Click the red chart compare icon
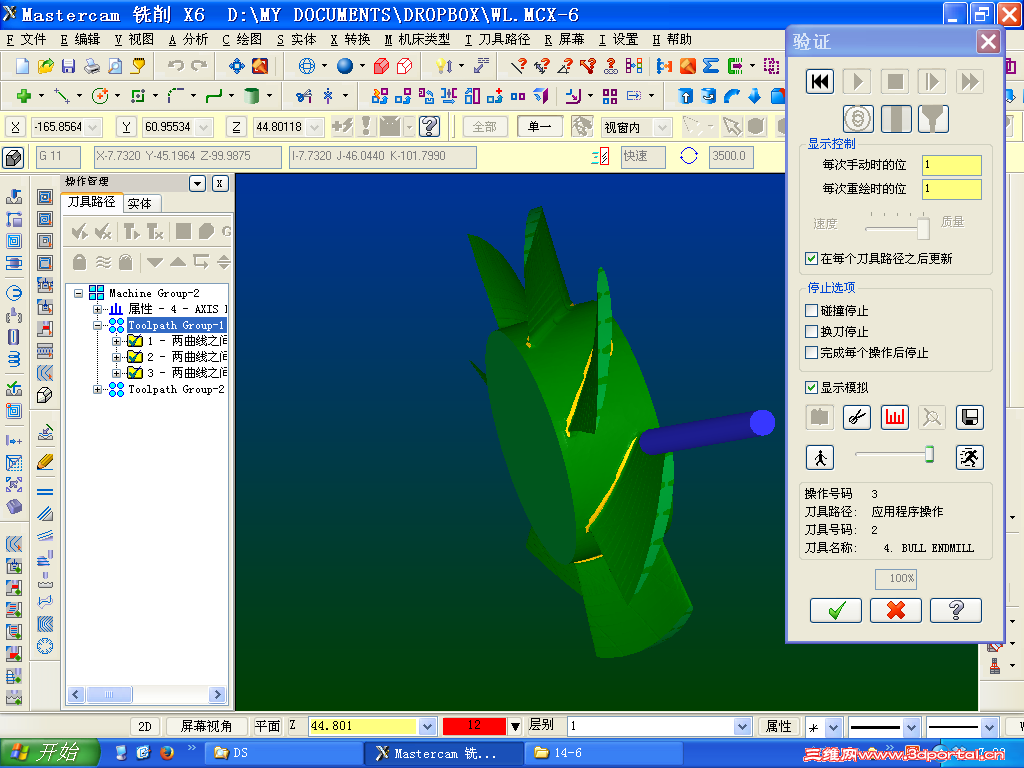 pos(895,417)
